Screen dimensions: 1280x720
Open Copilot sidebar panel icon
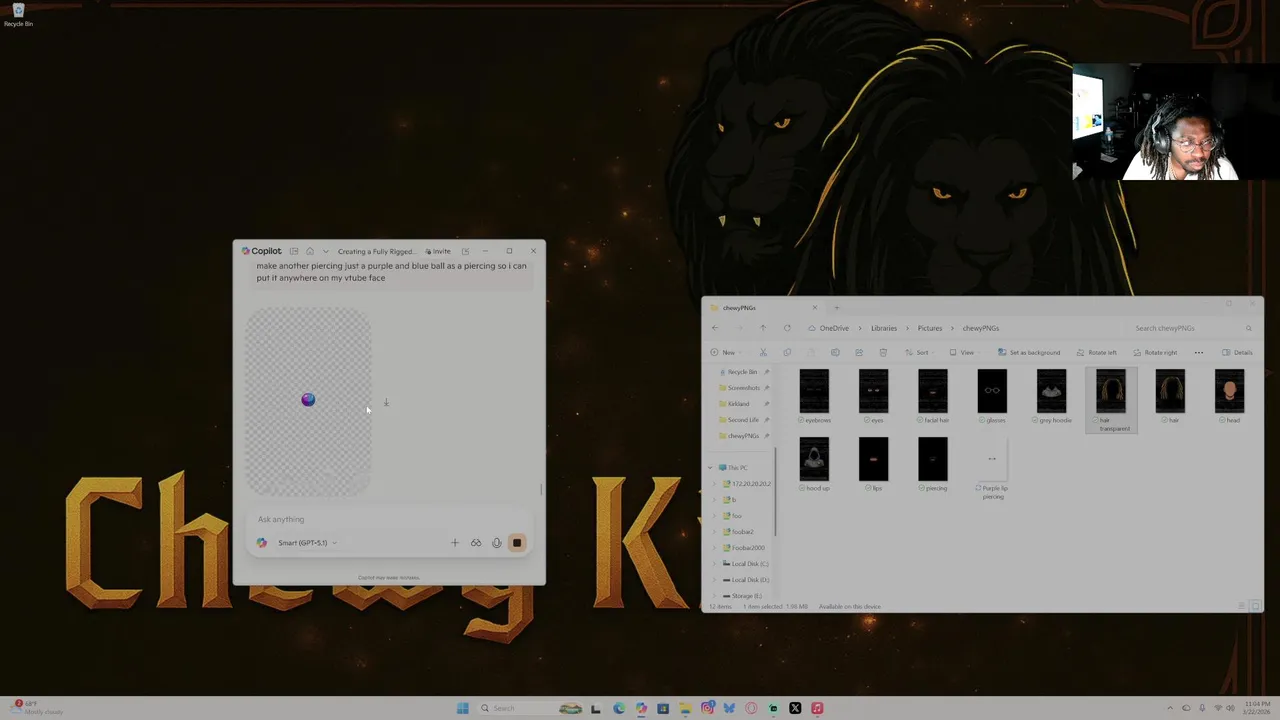[x=294, y=251]
